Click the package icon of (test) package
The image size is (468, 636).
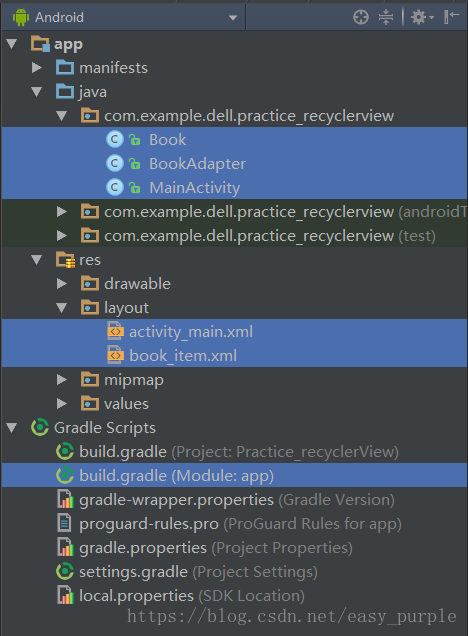pyautogui.click(x=90, y=235)
